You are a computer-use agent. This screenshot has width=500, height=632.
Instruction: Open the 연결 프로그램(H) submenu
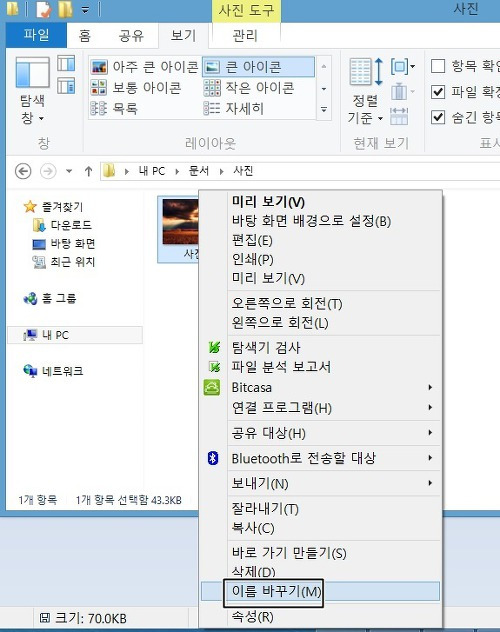321,408
